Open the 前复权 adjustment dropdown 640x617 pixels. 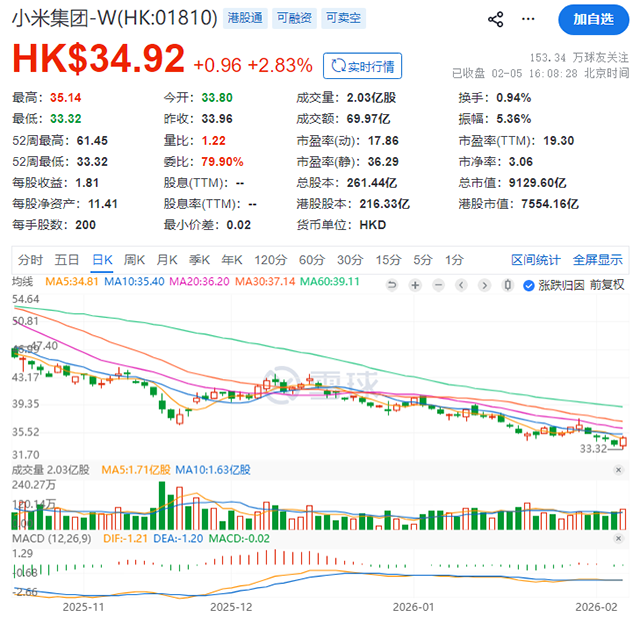[x=607, y=285]
